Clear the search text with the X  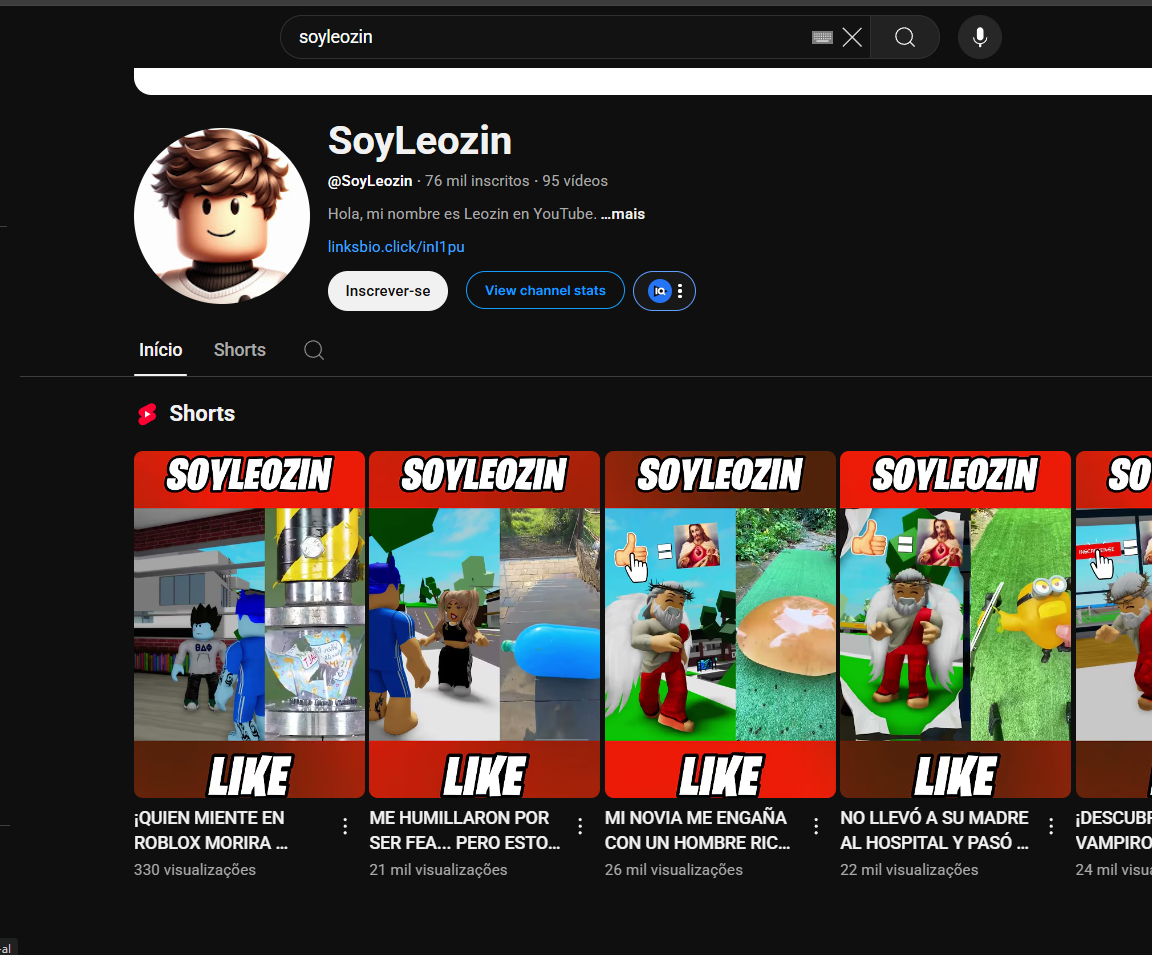point(852,37)
